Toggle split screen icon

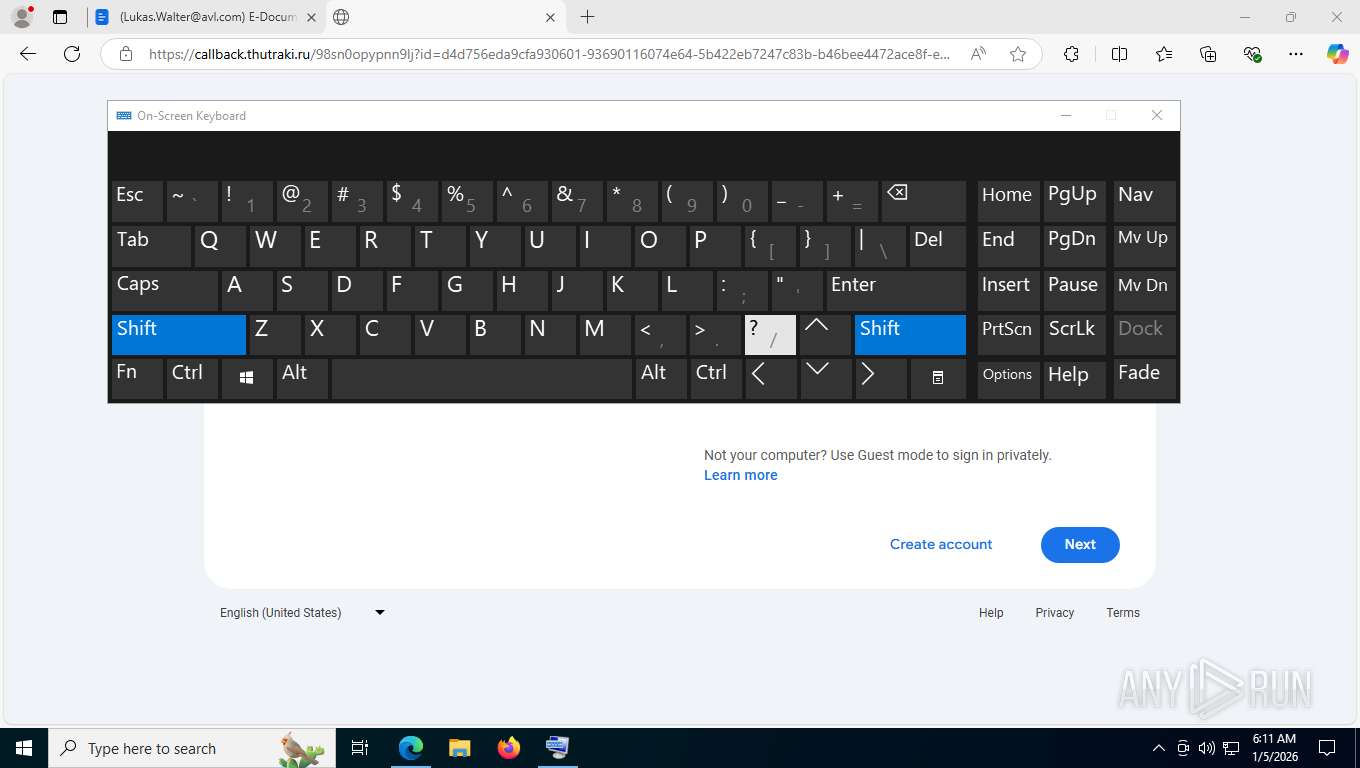click(1120, 54)
